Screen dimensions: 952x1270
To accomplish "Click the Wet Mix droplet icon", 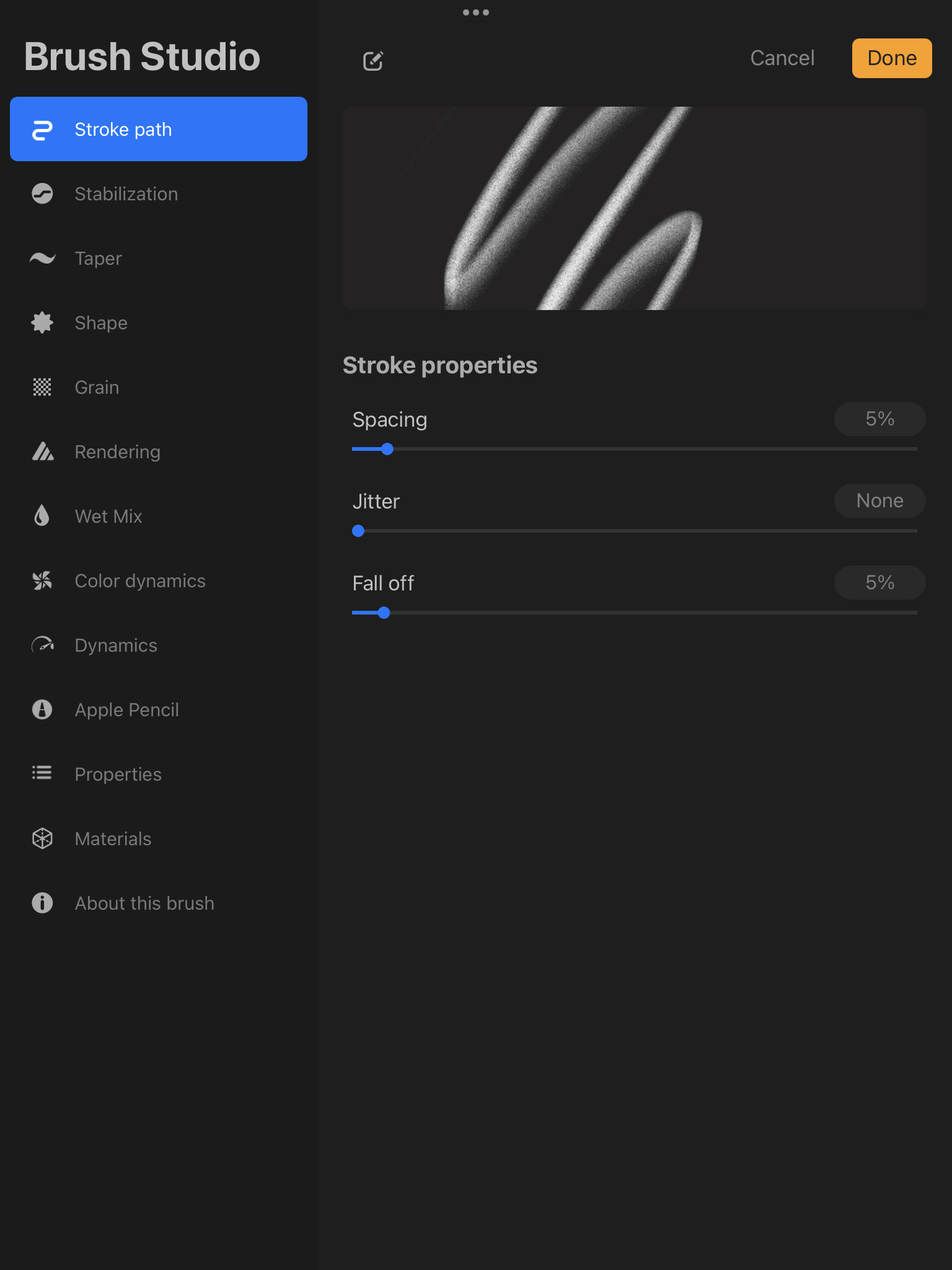I will pos(42,516).
